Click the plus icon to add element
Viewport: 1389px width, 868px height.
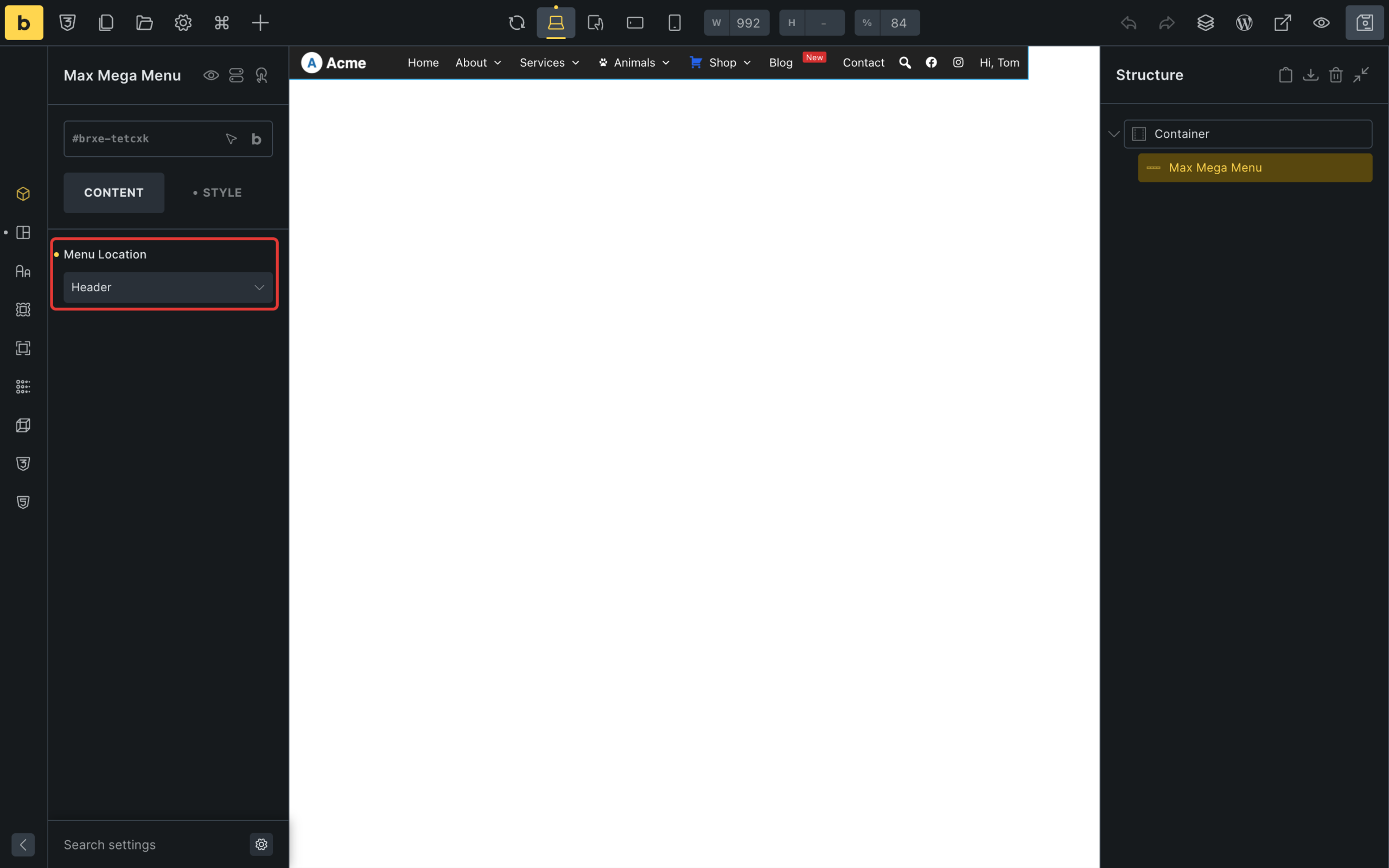tap(260, 23)
